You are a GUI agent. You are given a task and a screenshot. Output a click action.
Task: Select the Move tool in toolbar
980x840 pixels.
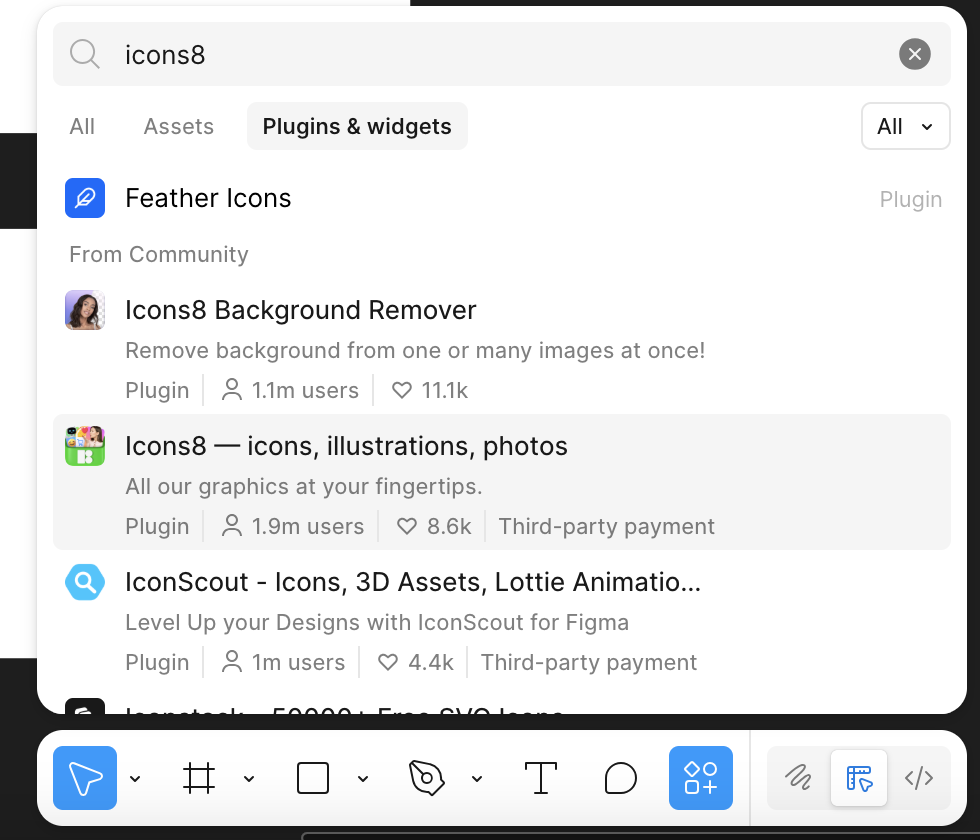coord(85,778)
